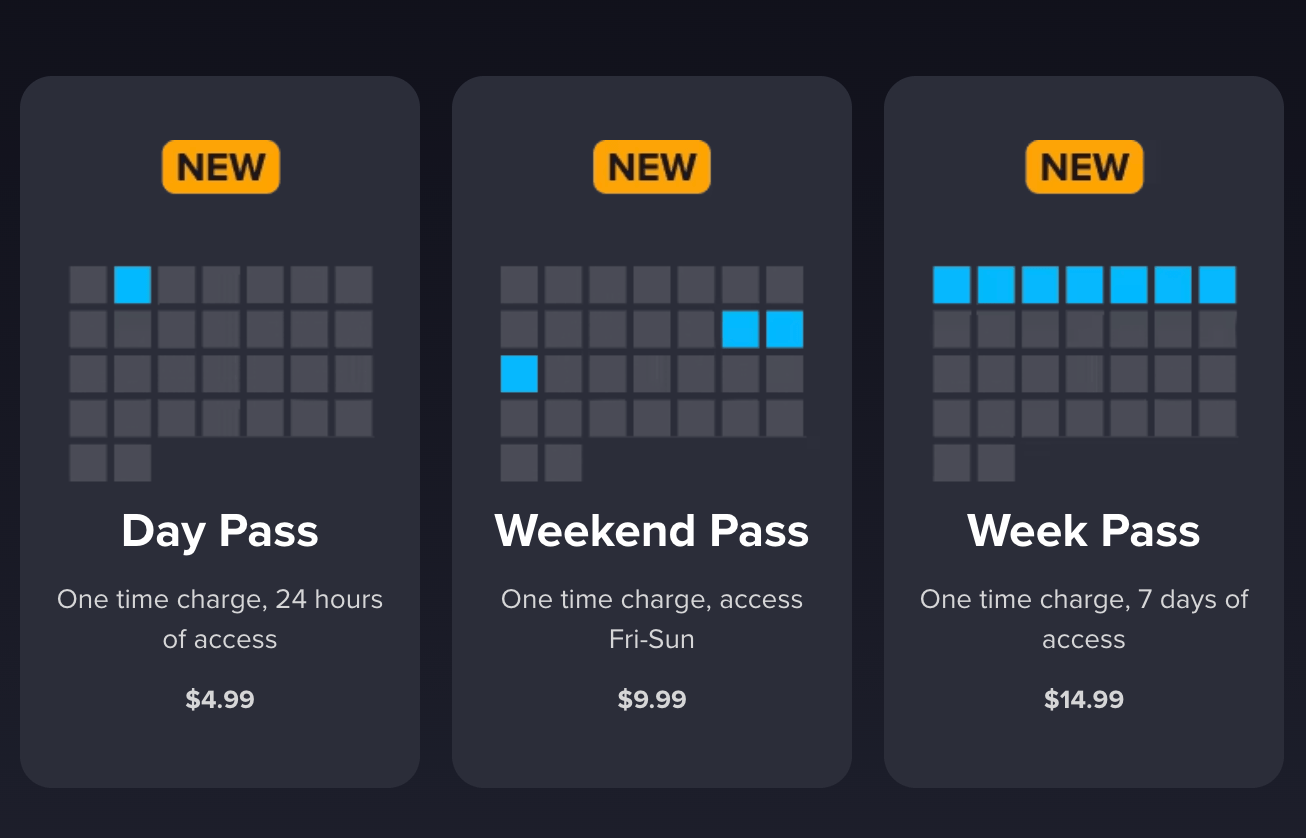The height and width of the screenshot is (838, 1306).
Task: Click the NEW badge on the Week Pass card
Action: 1084,166
